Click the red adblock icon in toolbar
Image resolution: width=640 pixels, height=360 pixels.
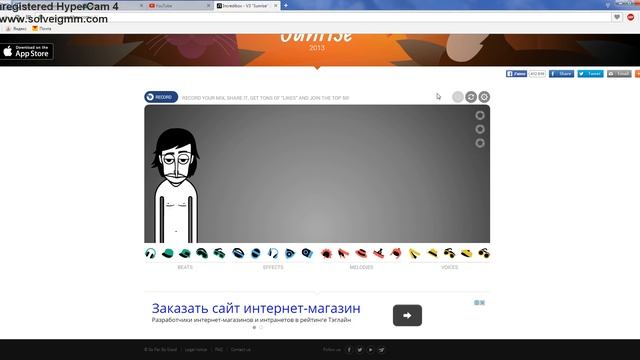(x=631, y=17)
